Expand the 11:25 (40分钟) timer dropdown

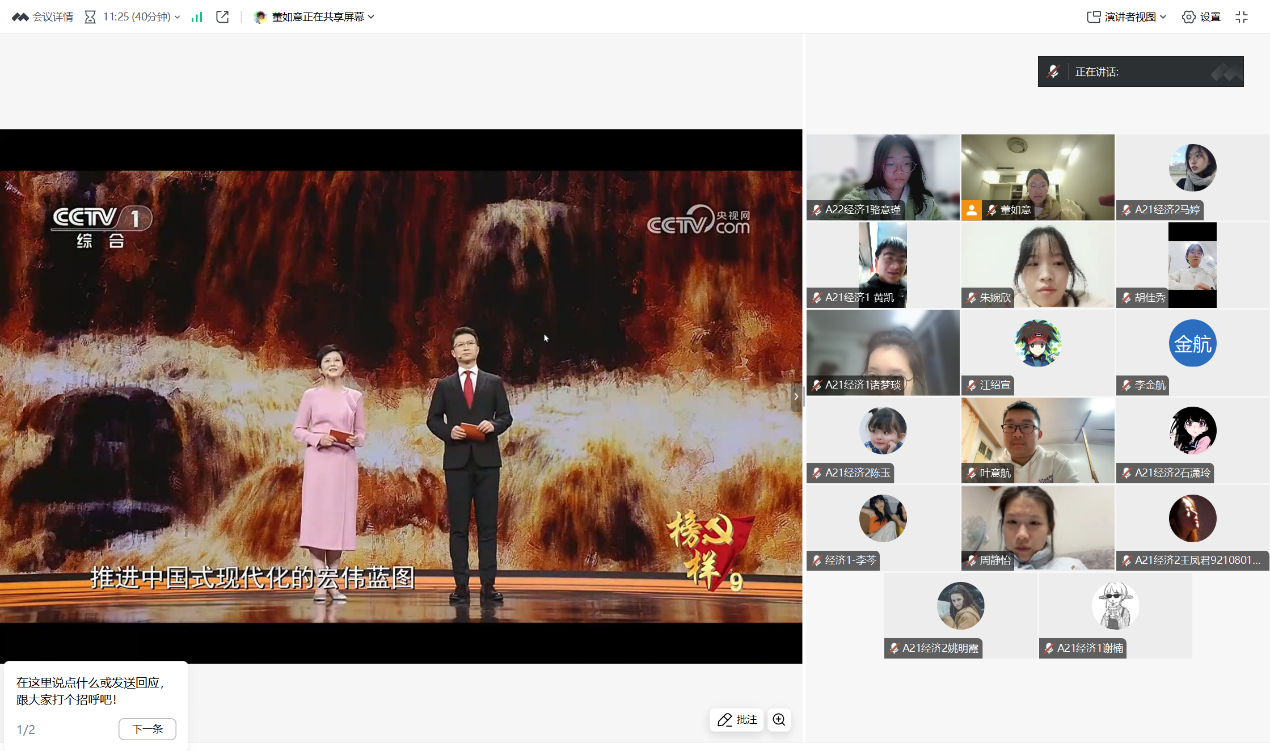point(133,17)
